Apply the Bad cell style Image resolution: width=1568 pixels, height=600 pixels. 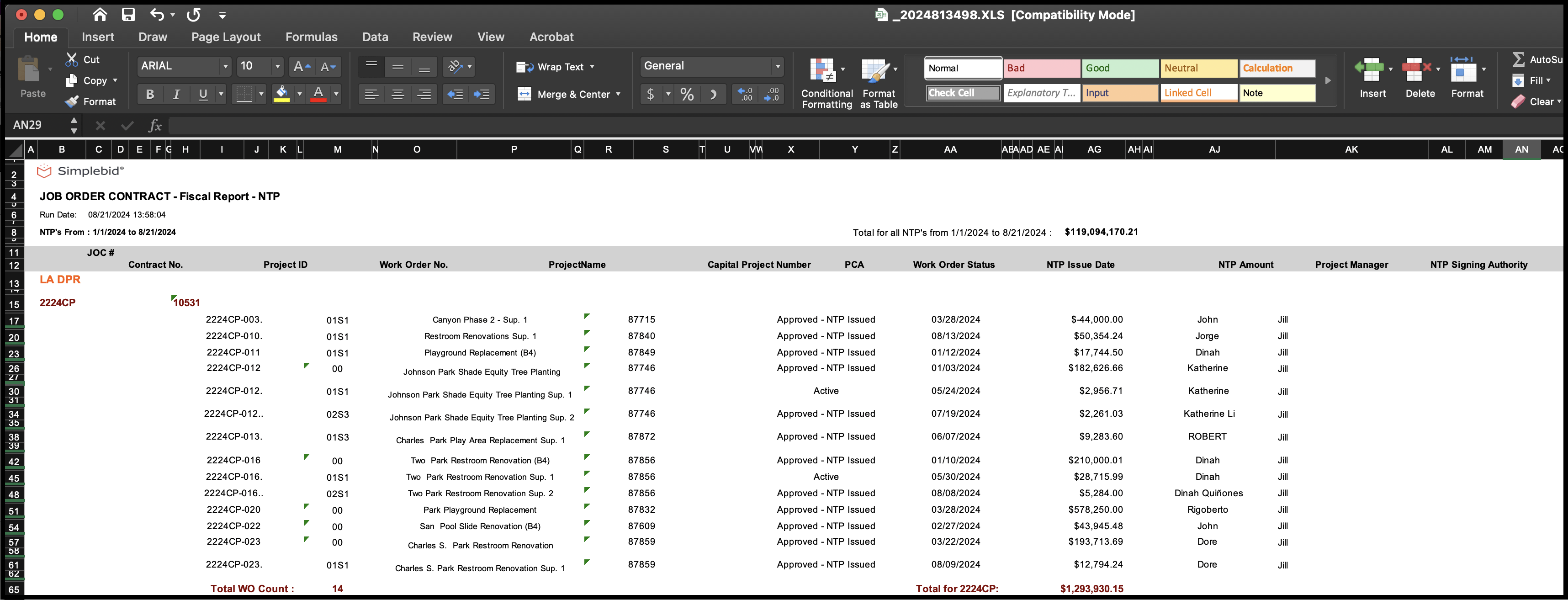(1042, 68)
